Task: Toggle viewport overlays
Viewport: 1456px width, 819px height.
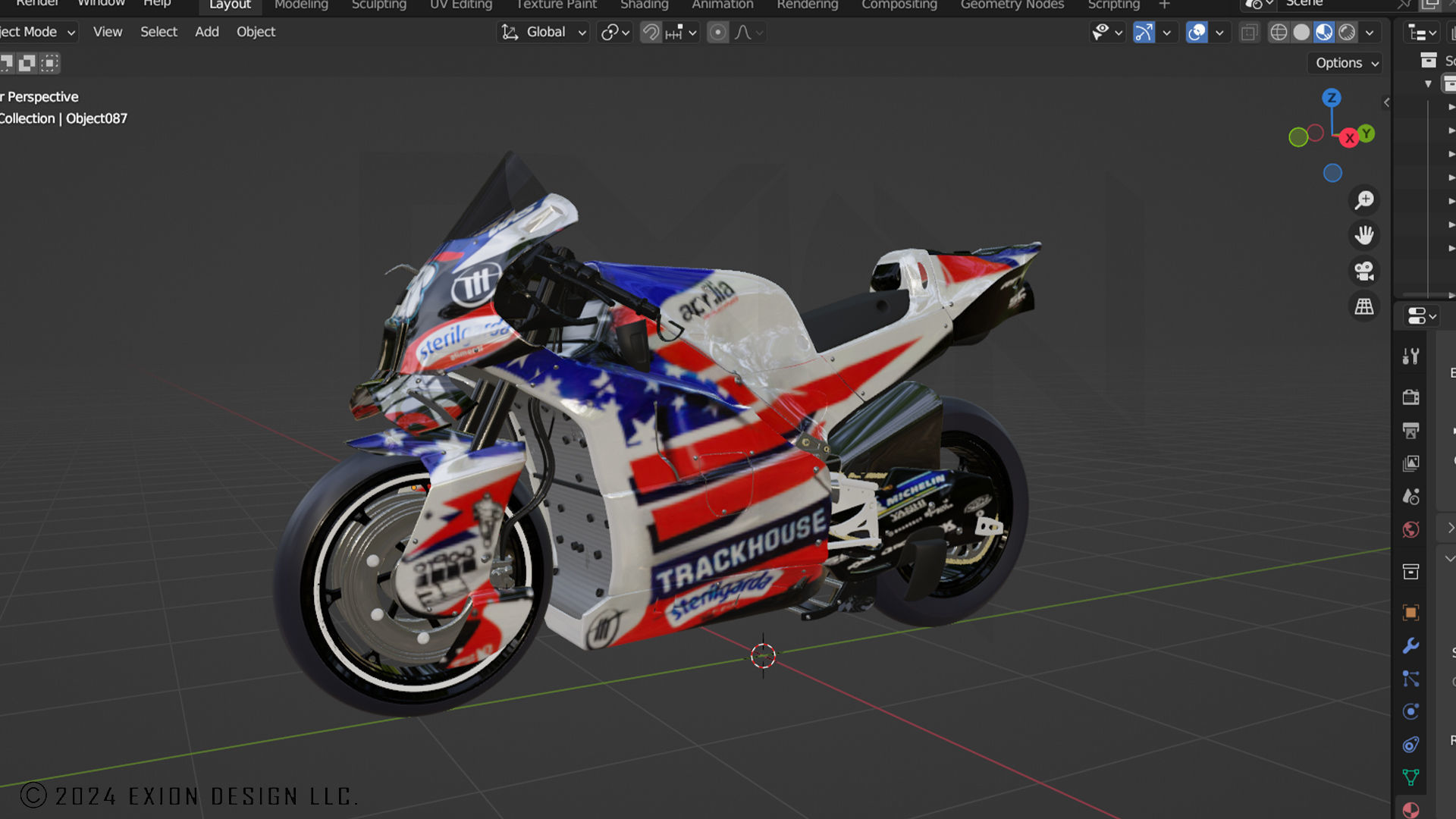Action: coord(1197,33)
